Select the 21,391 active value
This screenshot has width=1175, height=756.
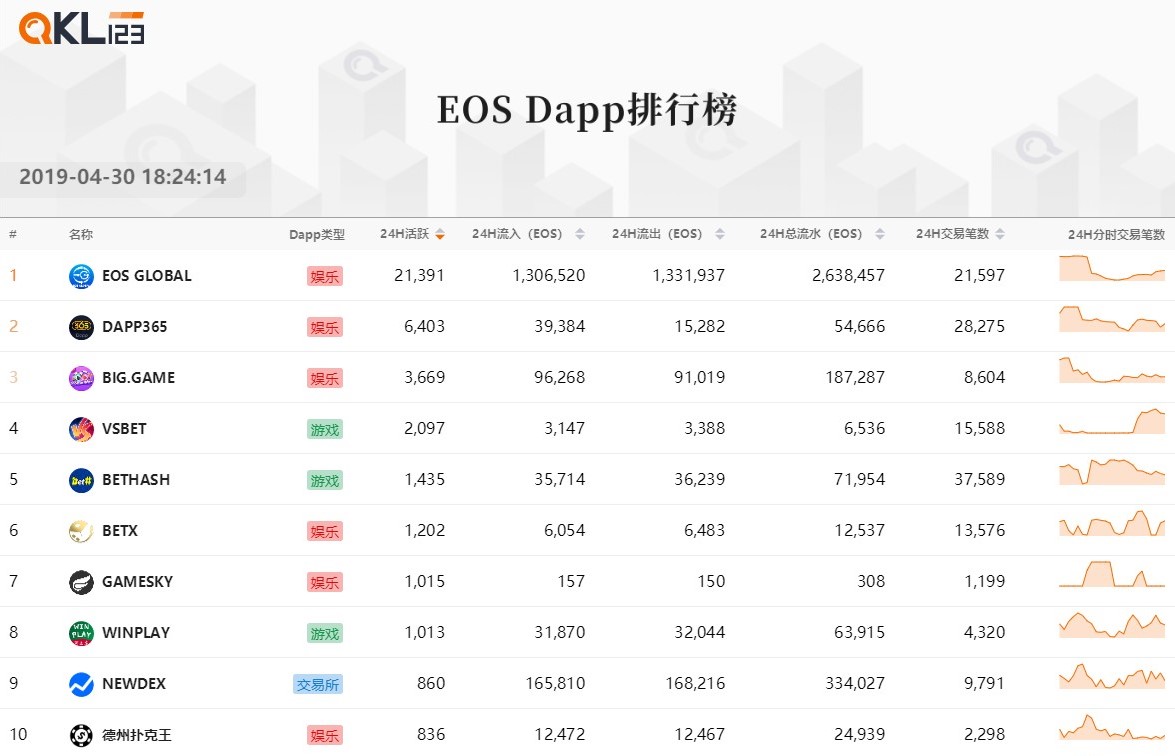click(420, 276)
